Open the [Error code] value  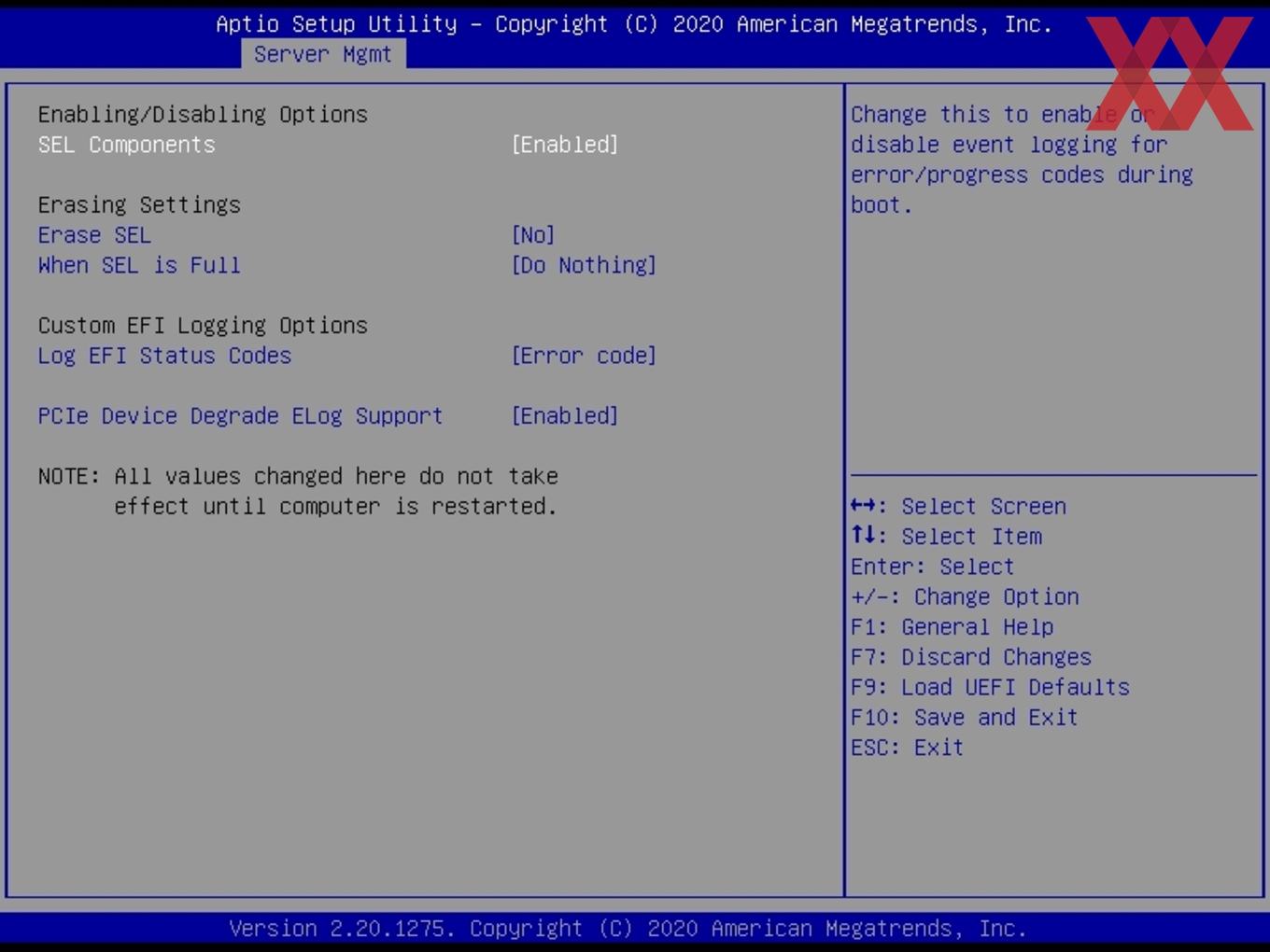click(584, 356)
